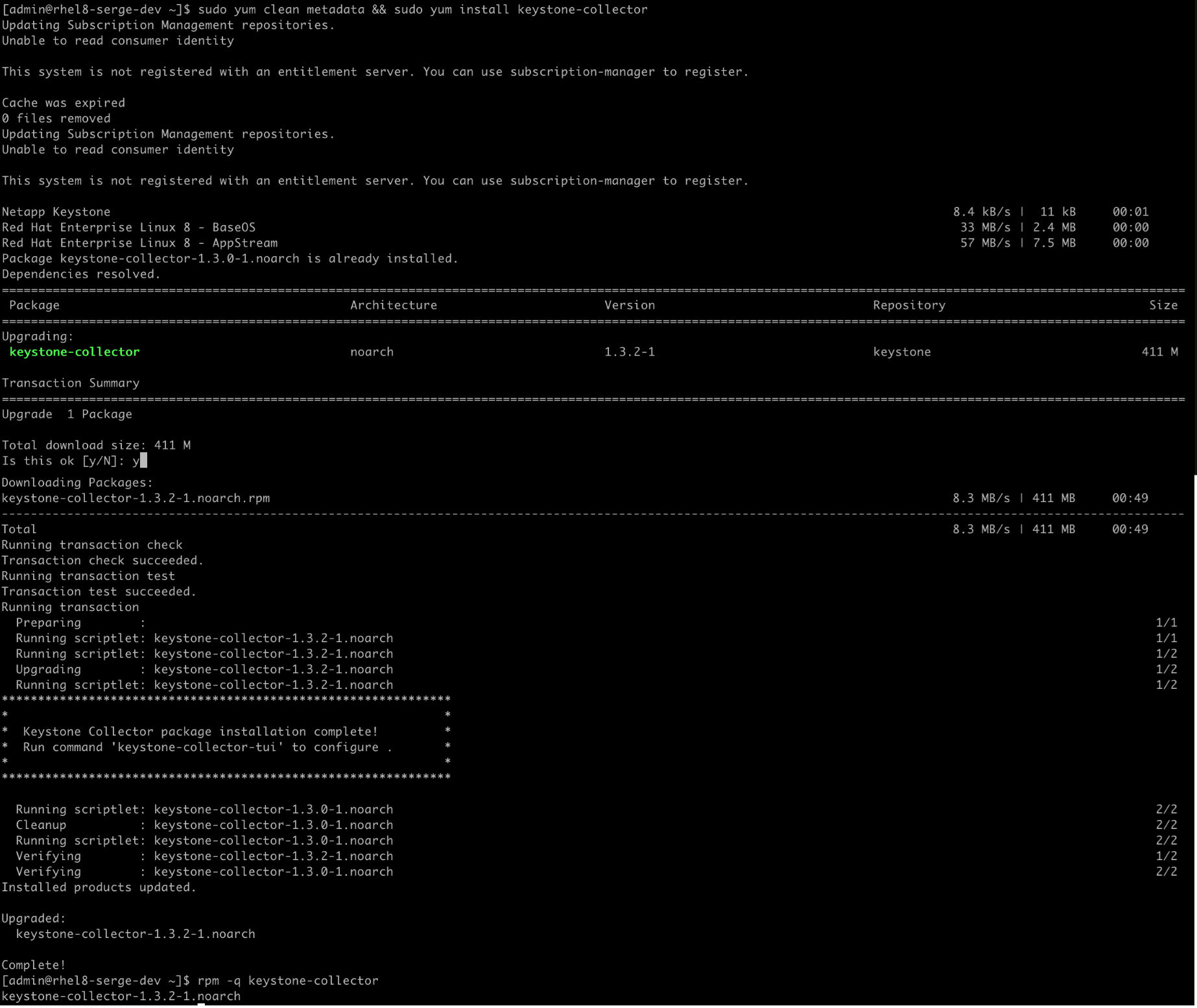Click the 'Package' column header
Image resolution: width=1197 pixels, height=1008 pixels.
(x=34, y=306)
